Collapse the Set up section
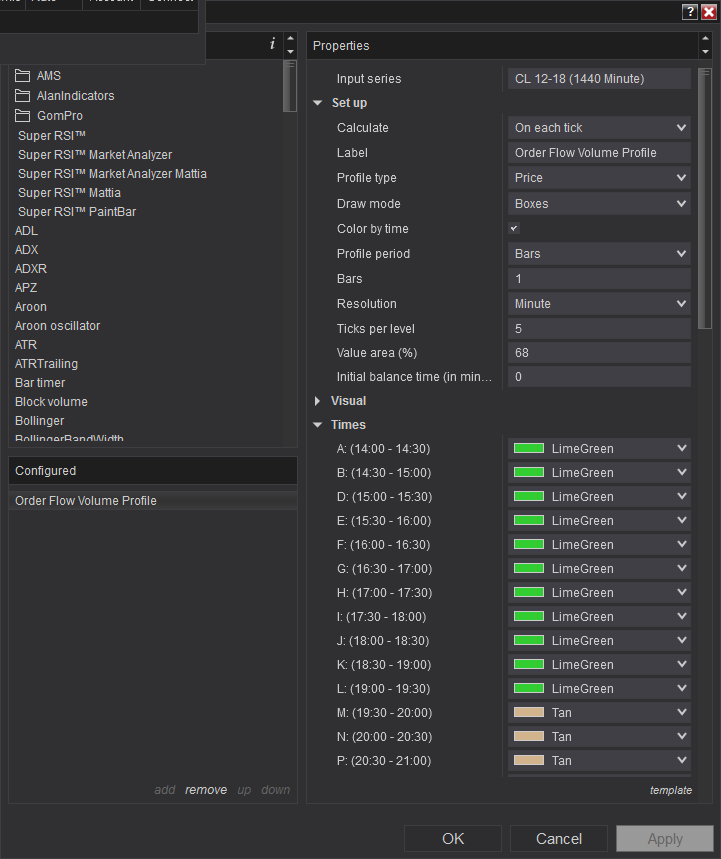The width and height of the screenshot is (721, 859). 318,103
